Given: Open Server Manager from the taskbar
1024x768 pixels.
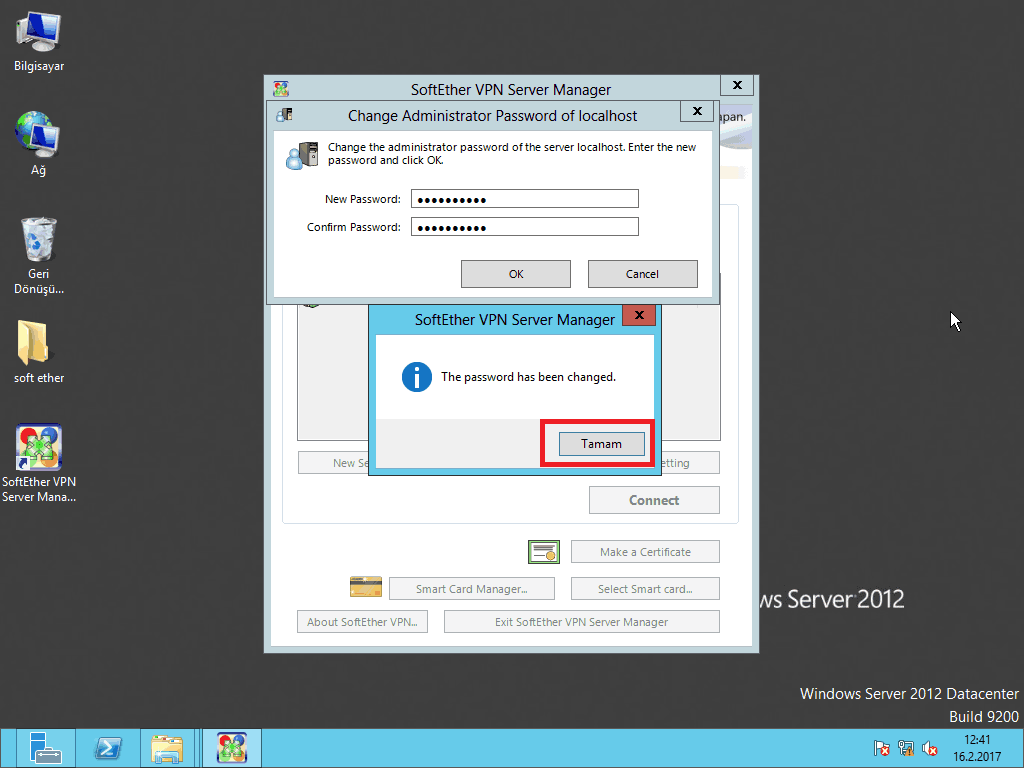Looking at the screenshot, I should coord(45,748).
